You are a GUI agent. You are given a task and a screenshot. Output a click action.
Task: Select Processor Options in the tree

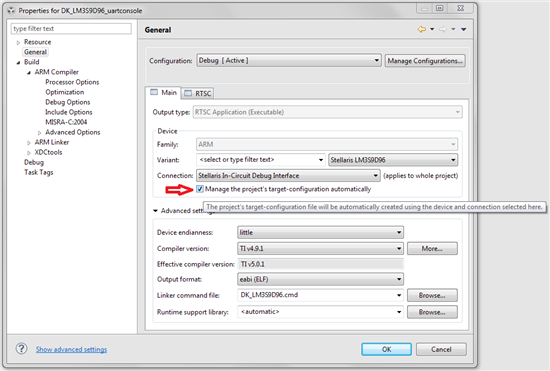pos(72,82)
